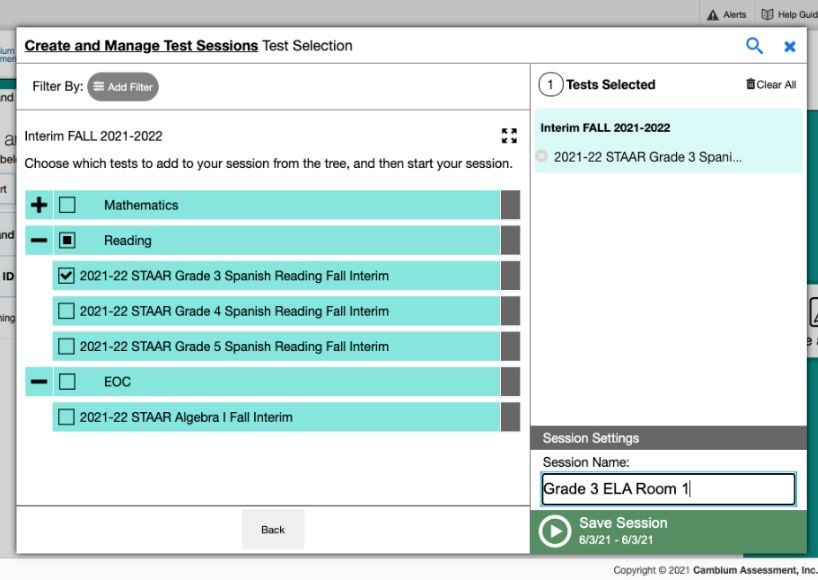Check Grade 4 Spanish Reading Fall Interim

pos(66,311)
